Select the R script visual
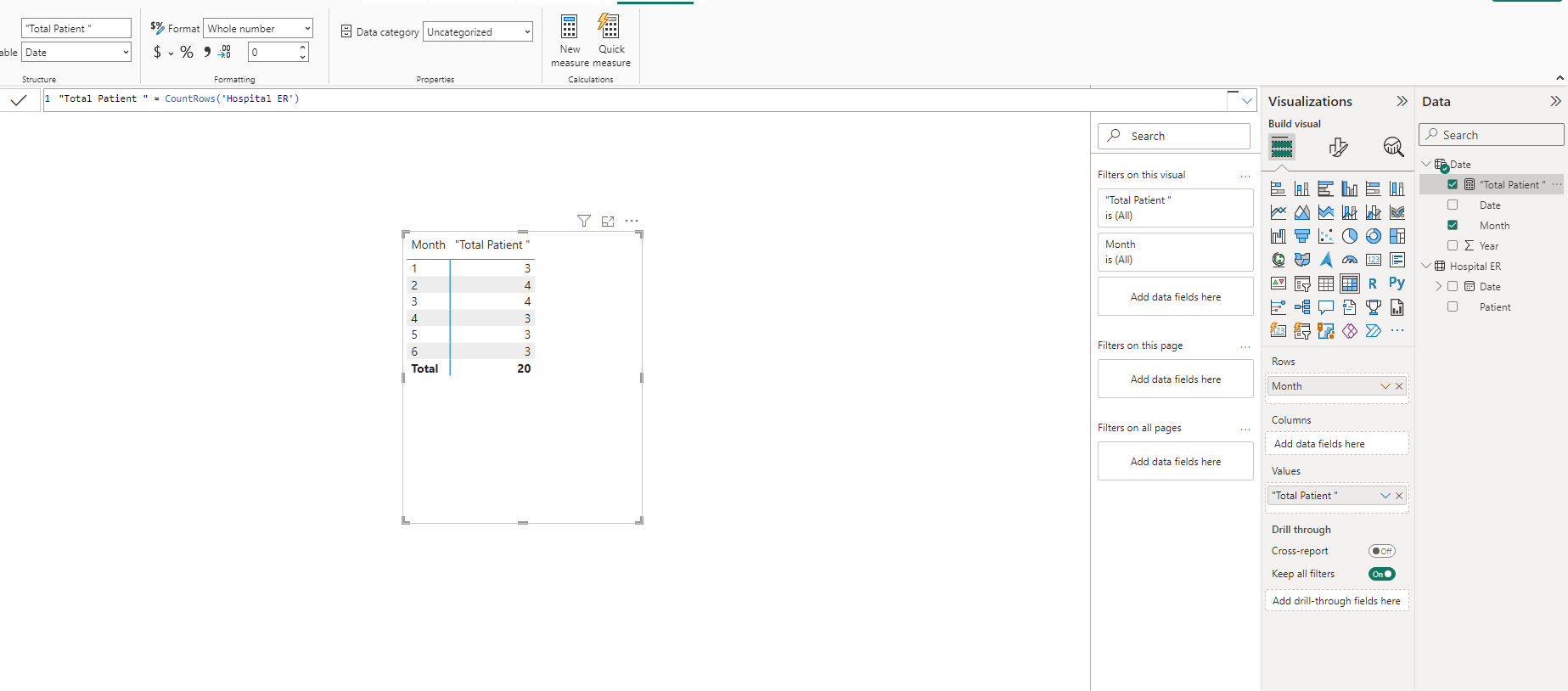The width and height of the screenshot is (1568, 691). tap(1373, 284)
